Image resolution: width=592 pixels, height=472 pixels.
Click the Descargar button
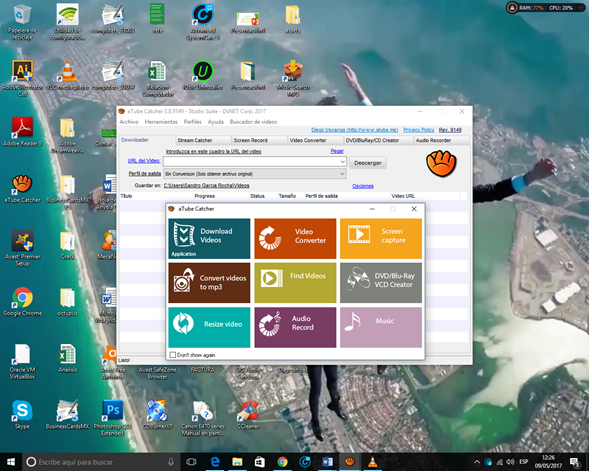369,164
